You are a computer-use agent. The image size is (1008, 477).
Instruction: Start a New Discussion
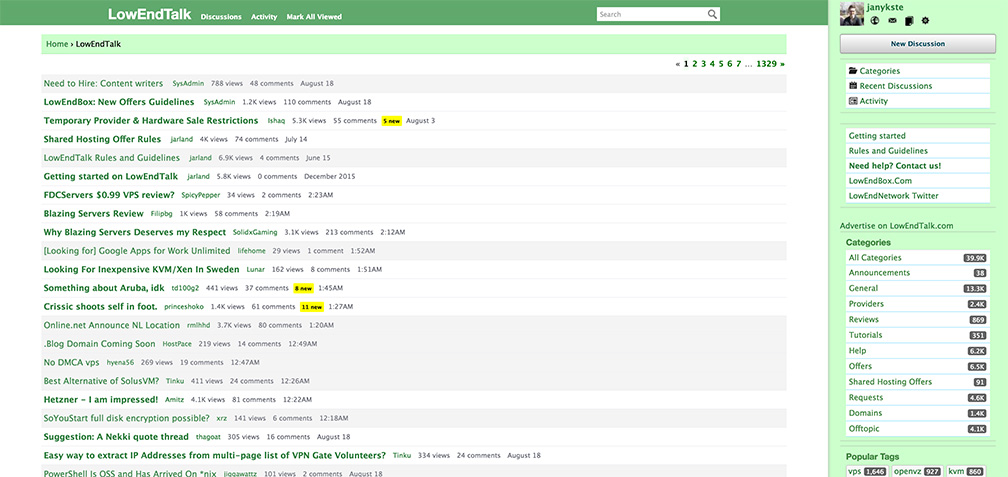click(917, 44)
